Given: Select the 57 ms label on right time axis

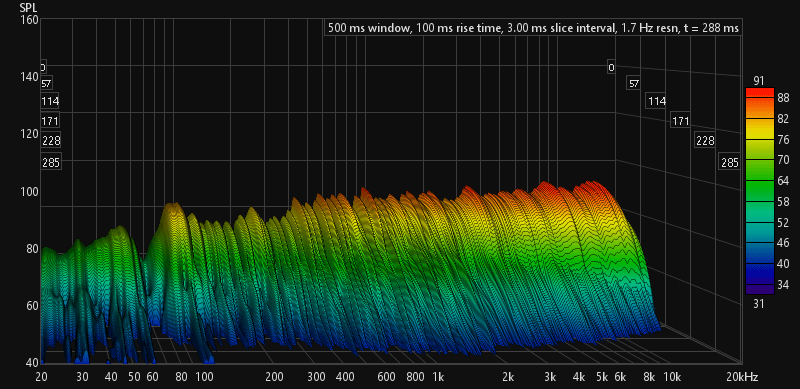Looking at the screenshot, I should click(633, 84).
